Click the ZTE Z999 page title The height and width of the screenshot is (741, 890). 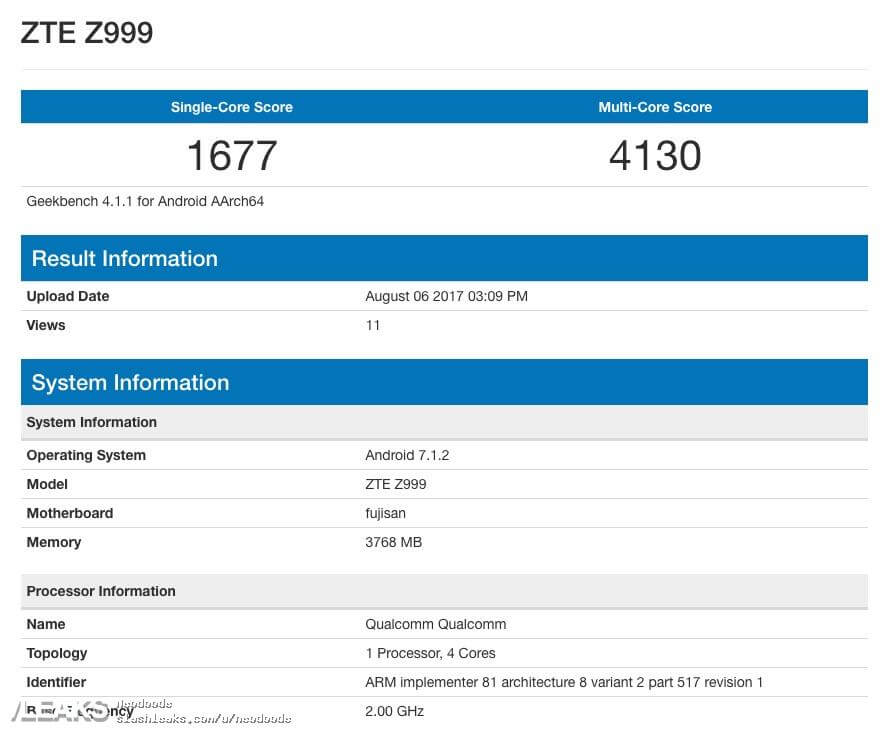pyautogui.click(x=87, y=33)
